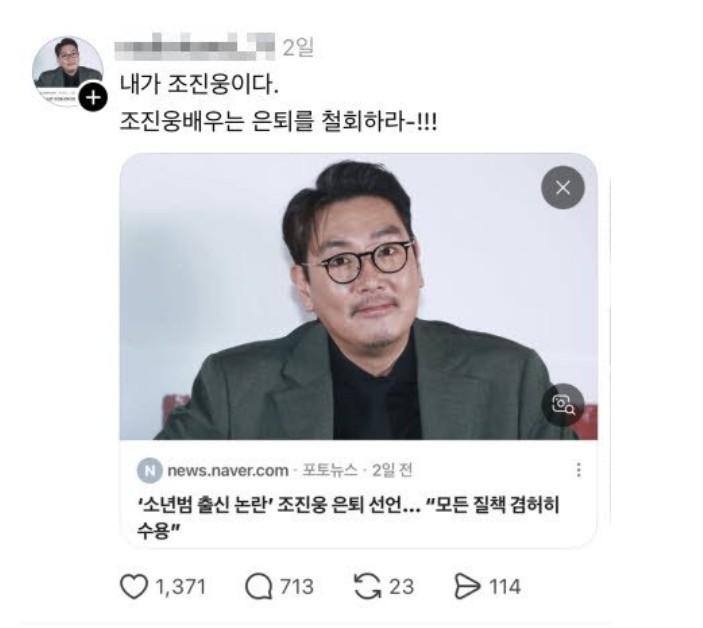Open replies via the speech bubble icon
This screenshot has height=628, width=703.
click(259, 587)
